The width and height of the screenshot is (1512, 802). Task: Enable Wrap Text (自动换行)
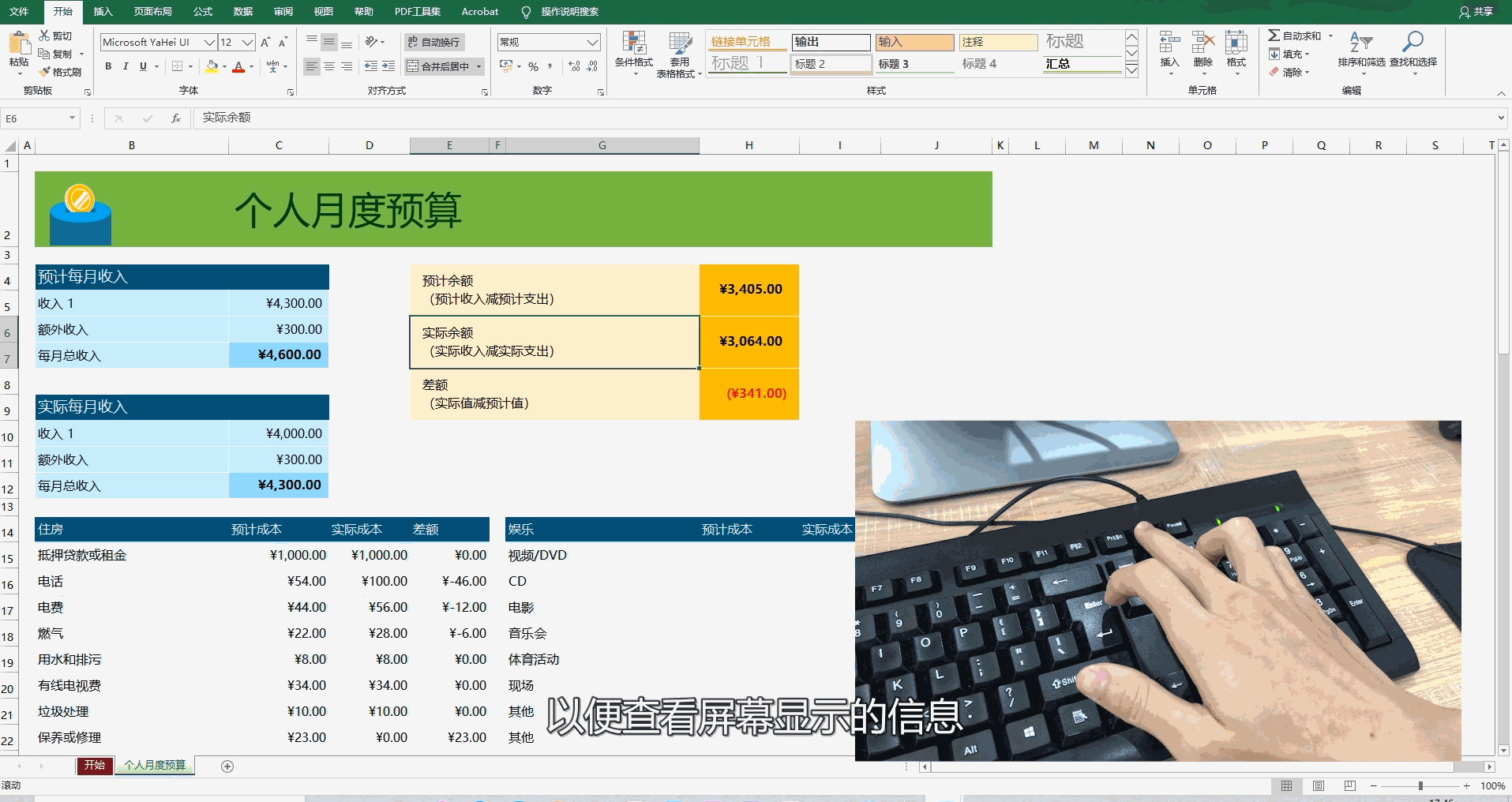[433, 42]
